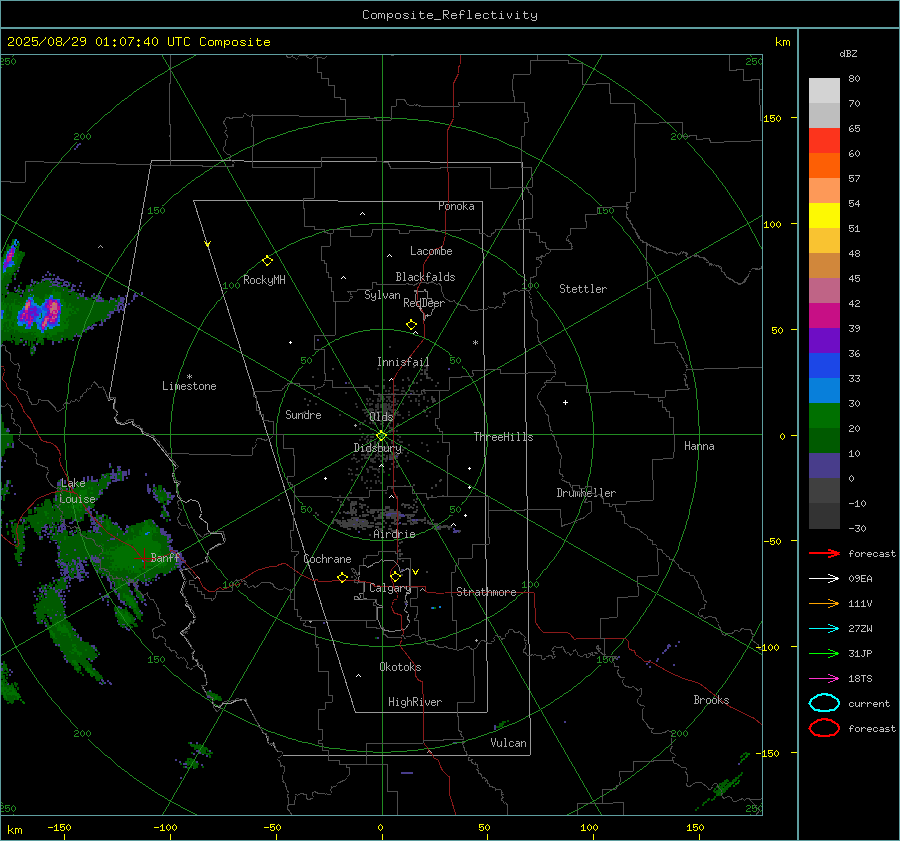The height and width of the screenshot is (841, 900).
Task: Click the Stettler label
Action: [x=583, y=289]
